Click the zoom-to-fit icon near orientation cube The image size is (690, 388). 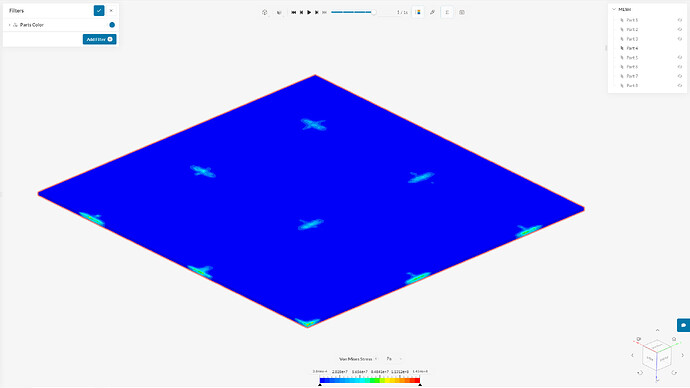[639, 339]
